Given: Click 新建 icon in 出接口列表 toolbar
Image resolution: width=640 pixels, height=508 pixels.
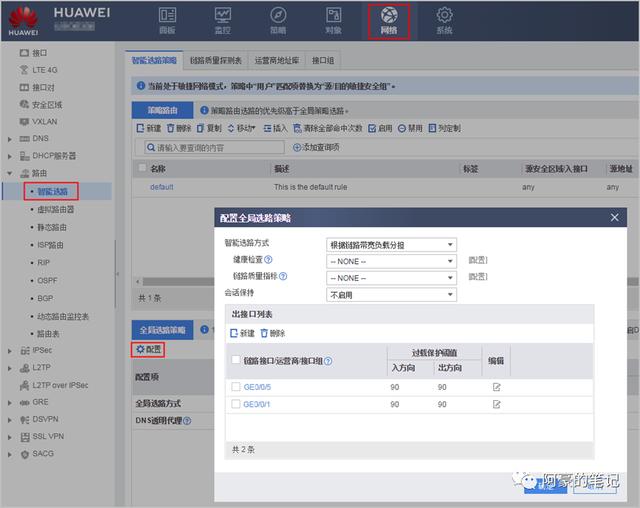Looking at the screenshot, I should [x=242, y=333].
